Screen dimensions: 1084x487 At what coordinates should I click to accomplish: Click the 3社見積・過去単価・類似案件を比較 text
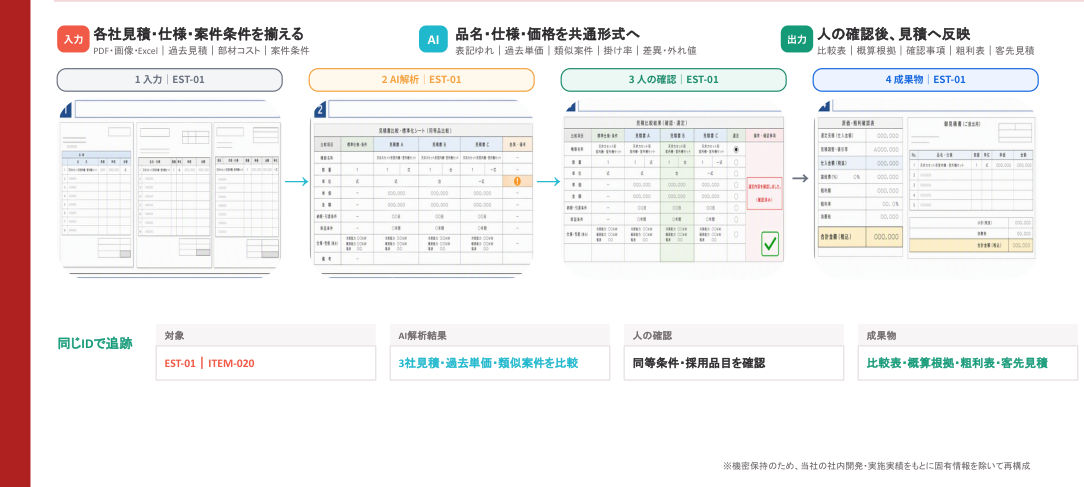[x=488, y=363]
